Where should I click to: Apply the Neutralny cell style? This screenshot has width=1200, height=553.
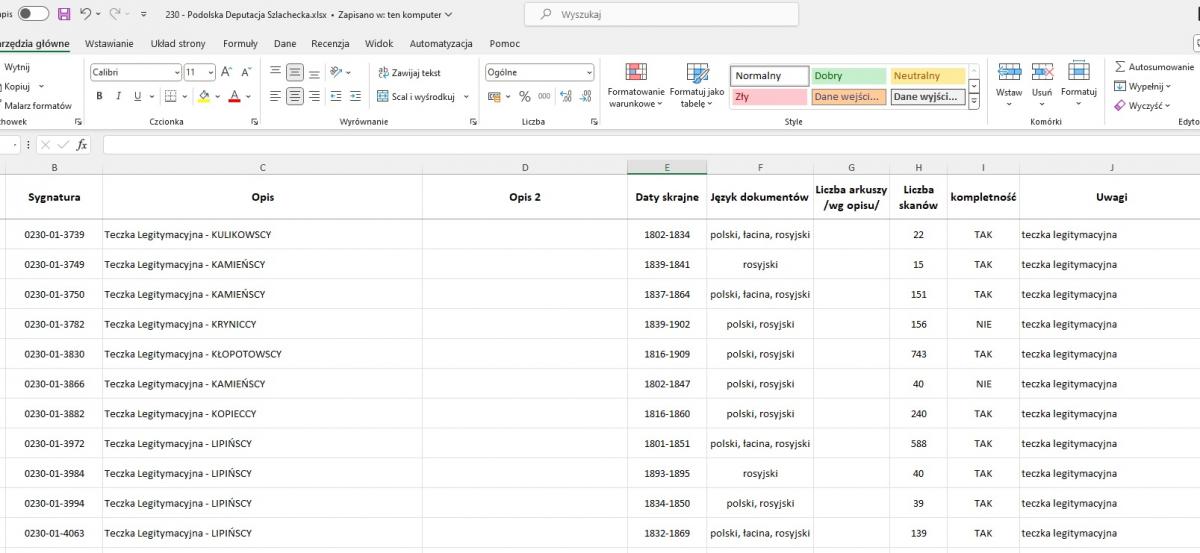pyautogui.click(x=927, y=76)
